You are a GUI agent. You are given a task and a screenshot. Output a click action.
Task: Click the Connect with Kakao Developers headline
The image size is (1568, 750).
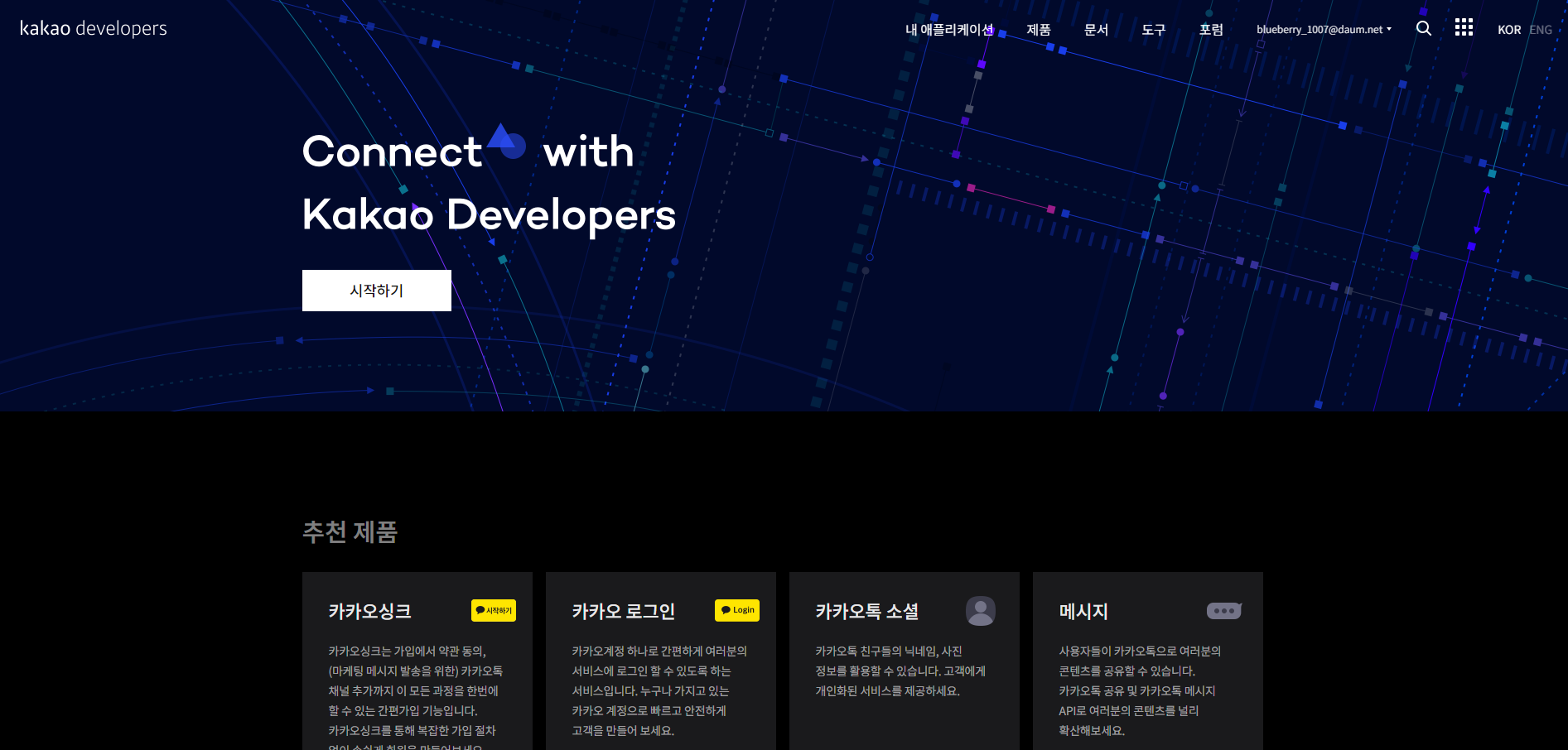[490, 182]
